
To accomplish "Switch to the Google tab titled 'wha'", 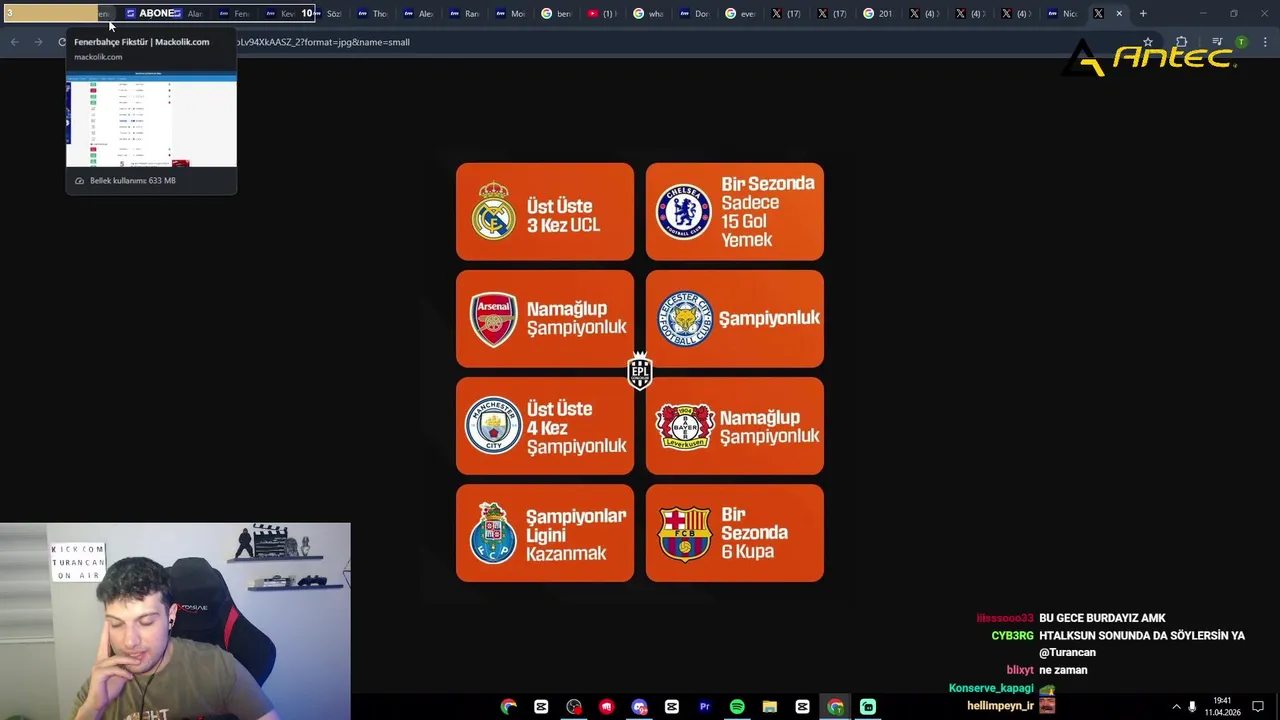I will [649, 14].
